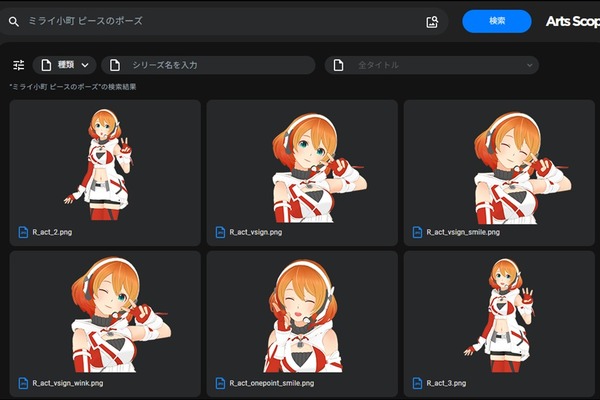The width and height of the screenshot is (600, 400).
Task: Click the file icon beside R_act_2.png
Action: click(x=23, y=232)
